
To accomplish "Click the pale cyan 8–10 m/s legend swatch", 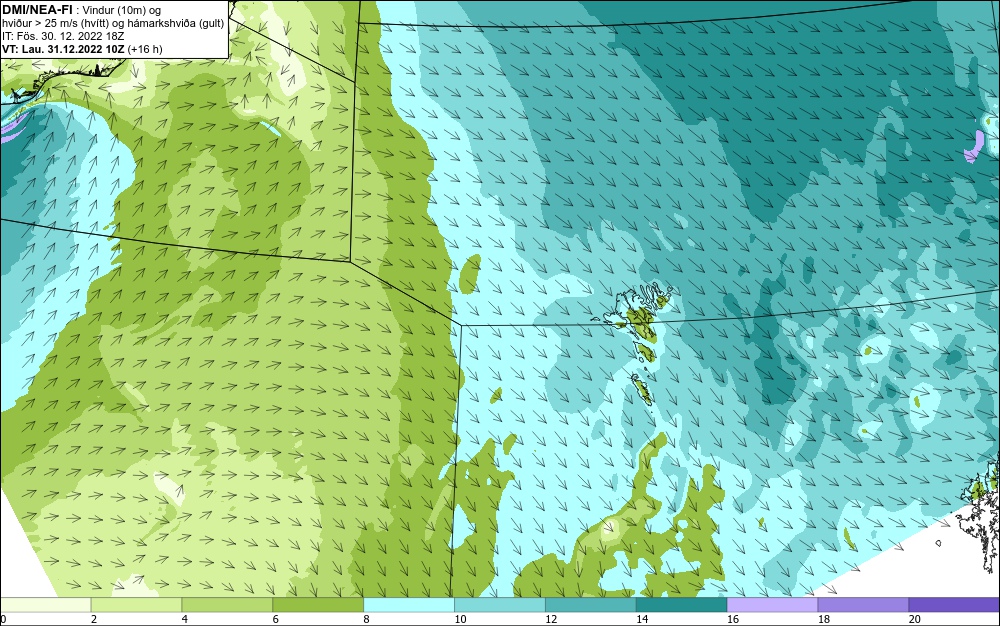I will [x=409, y=604].
